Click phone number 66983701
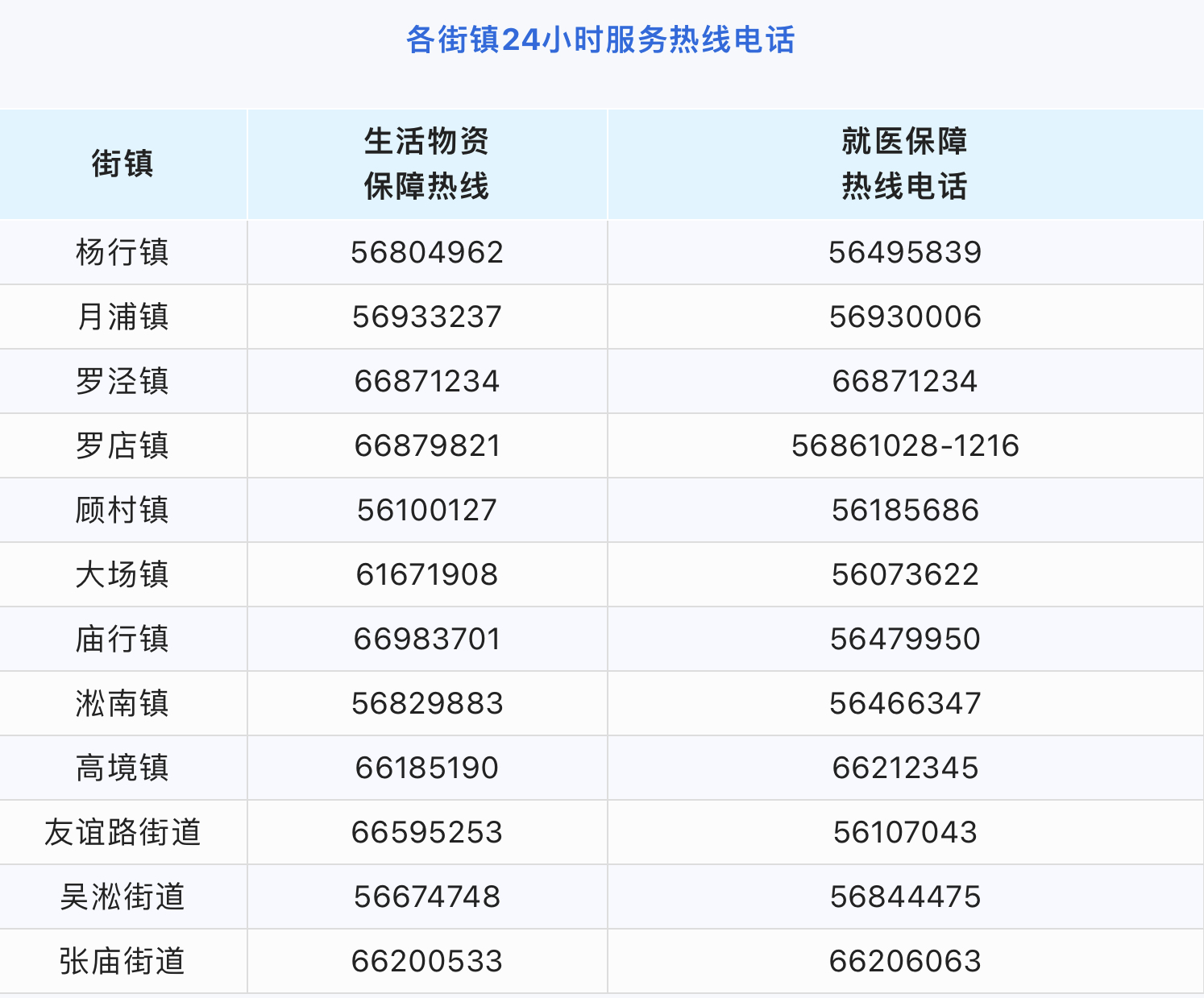 click(427, 639)
